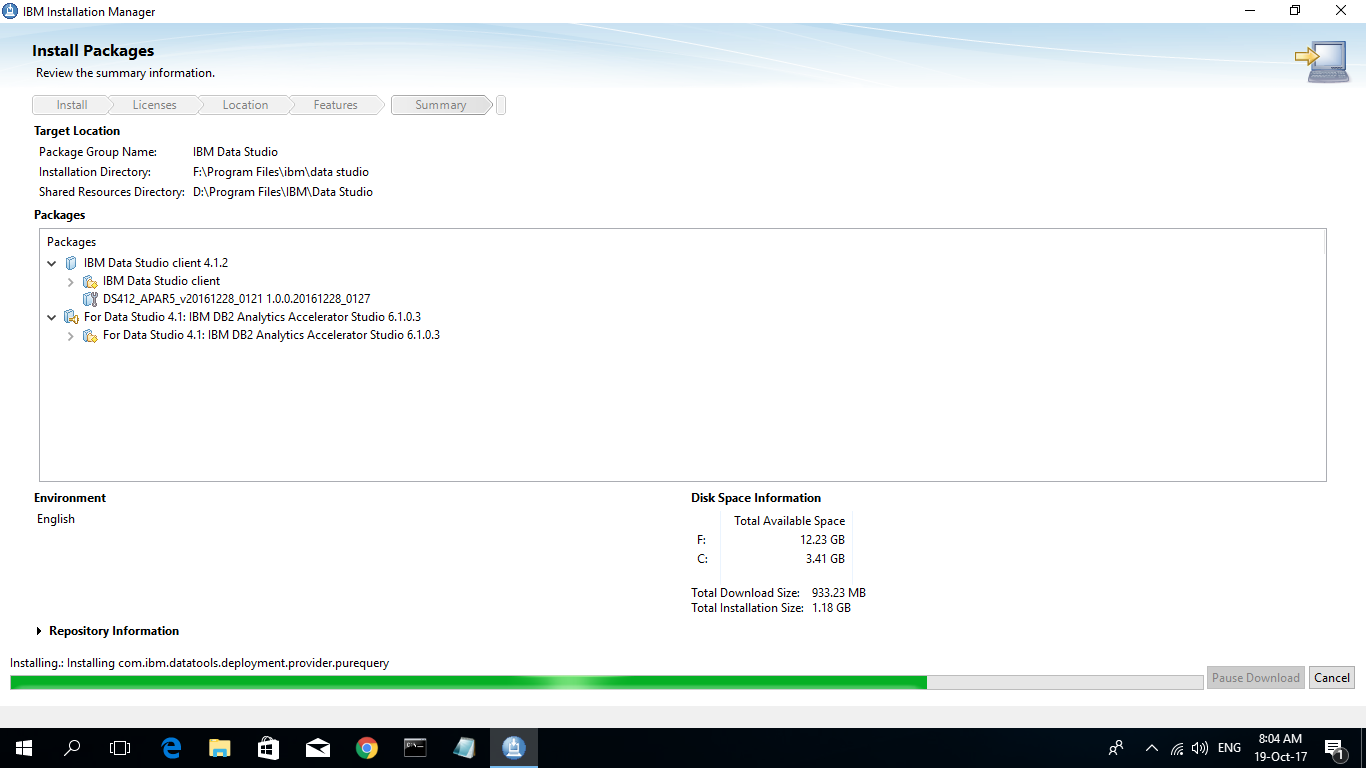Click the C: drive 3.41 GB value
The image size is (1366, 768).
tap(825, 559)
